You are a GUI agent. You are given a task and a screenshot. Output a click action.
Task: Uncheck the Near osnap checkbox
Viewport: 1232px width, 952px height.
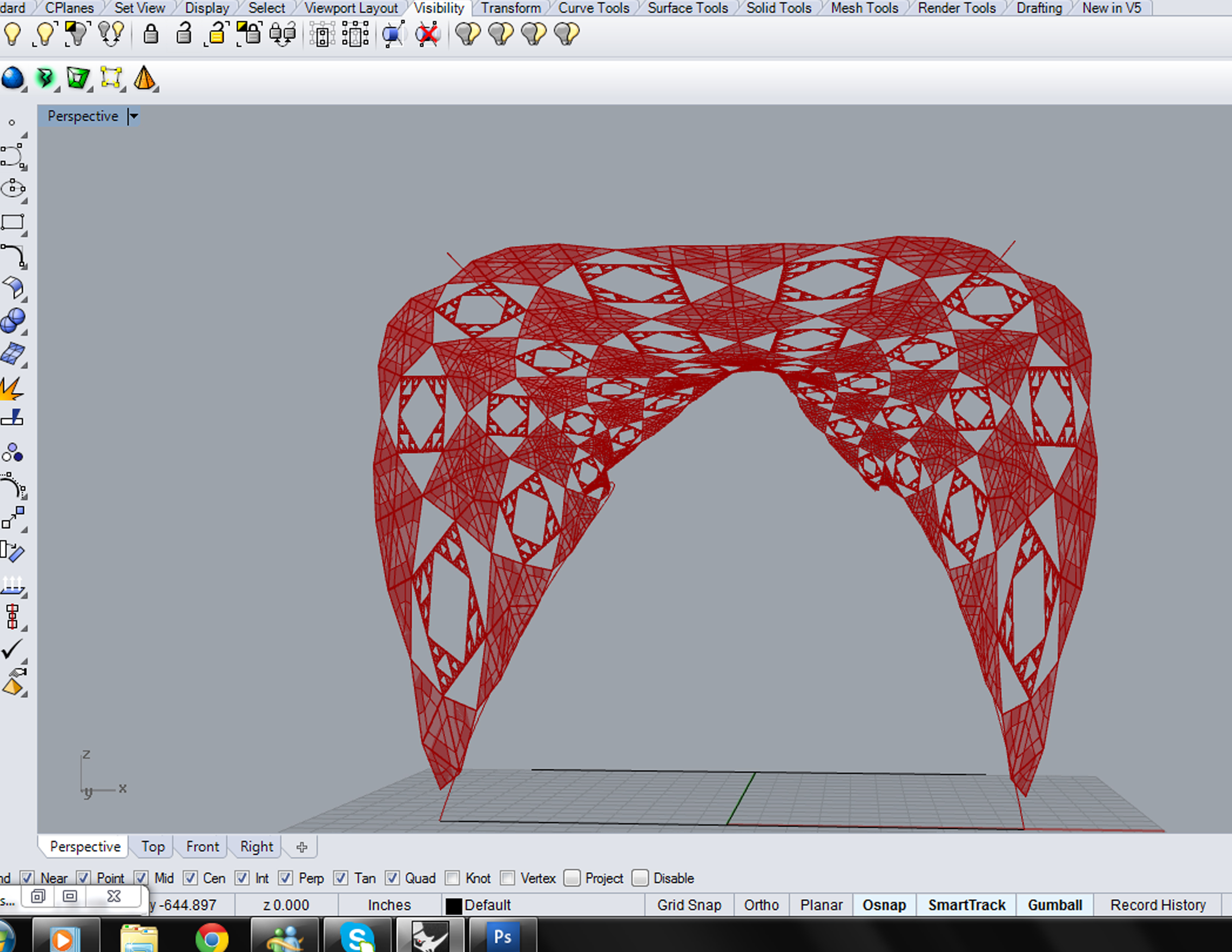pyautogui.click(x=27, y=878)
